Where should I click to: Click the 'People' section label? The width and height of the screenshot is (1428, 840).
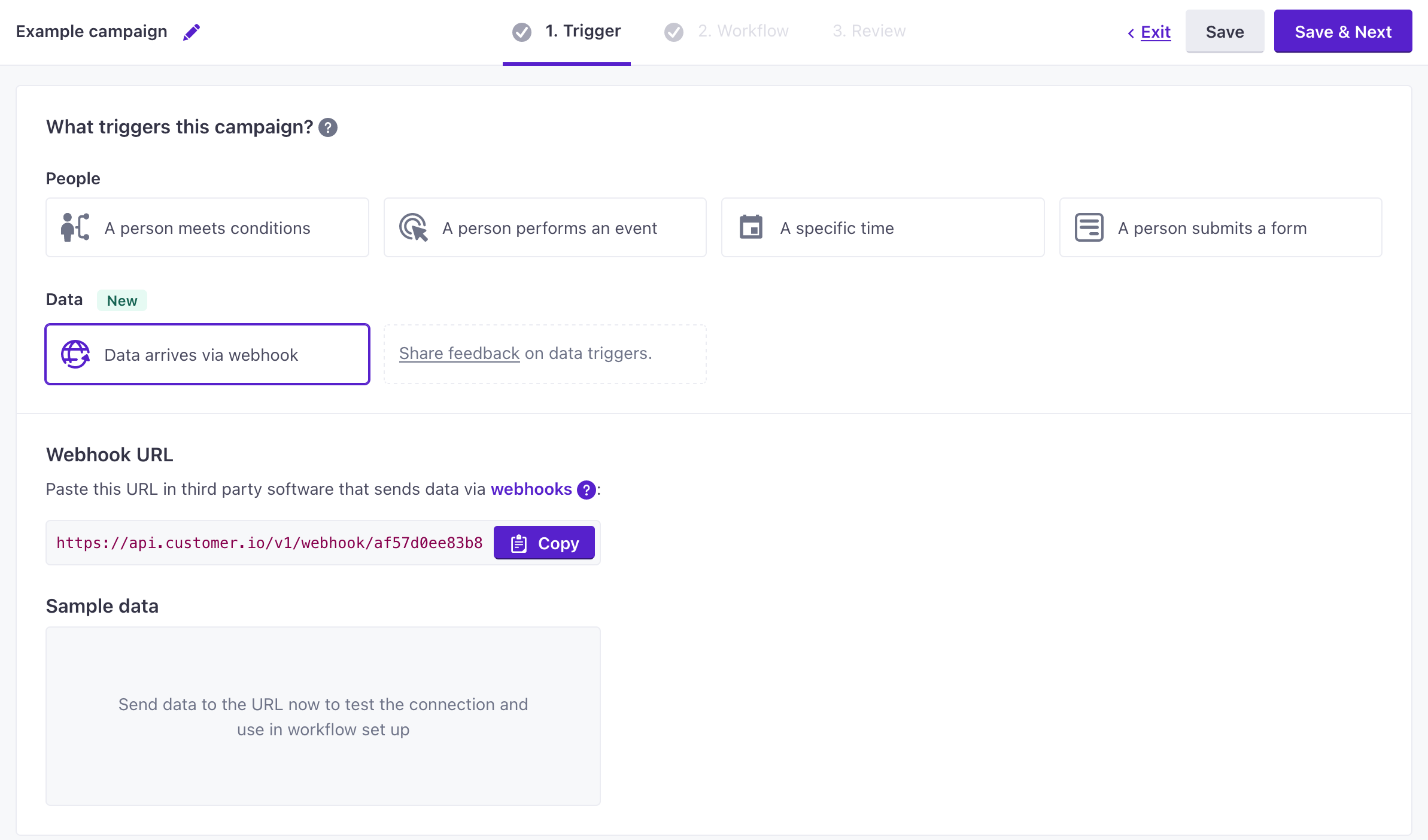coord(73,178)
